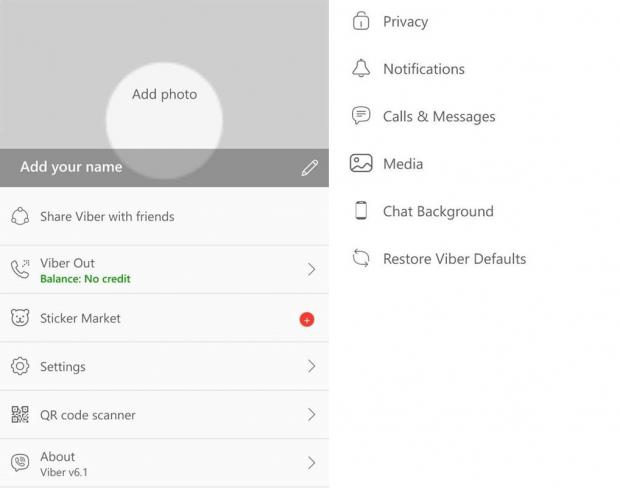Tap the Add your name text
Screen dimensions: 620x488
click(x=71, y=167)
